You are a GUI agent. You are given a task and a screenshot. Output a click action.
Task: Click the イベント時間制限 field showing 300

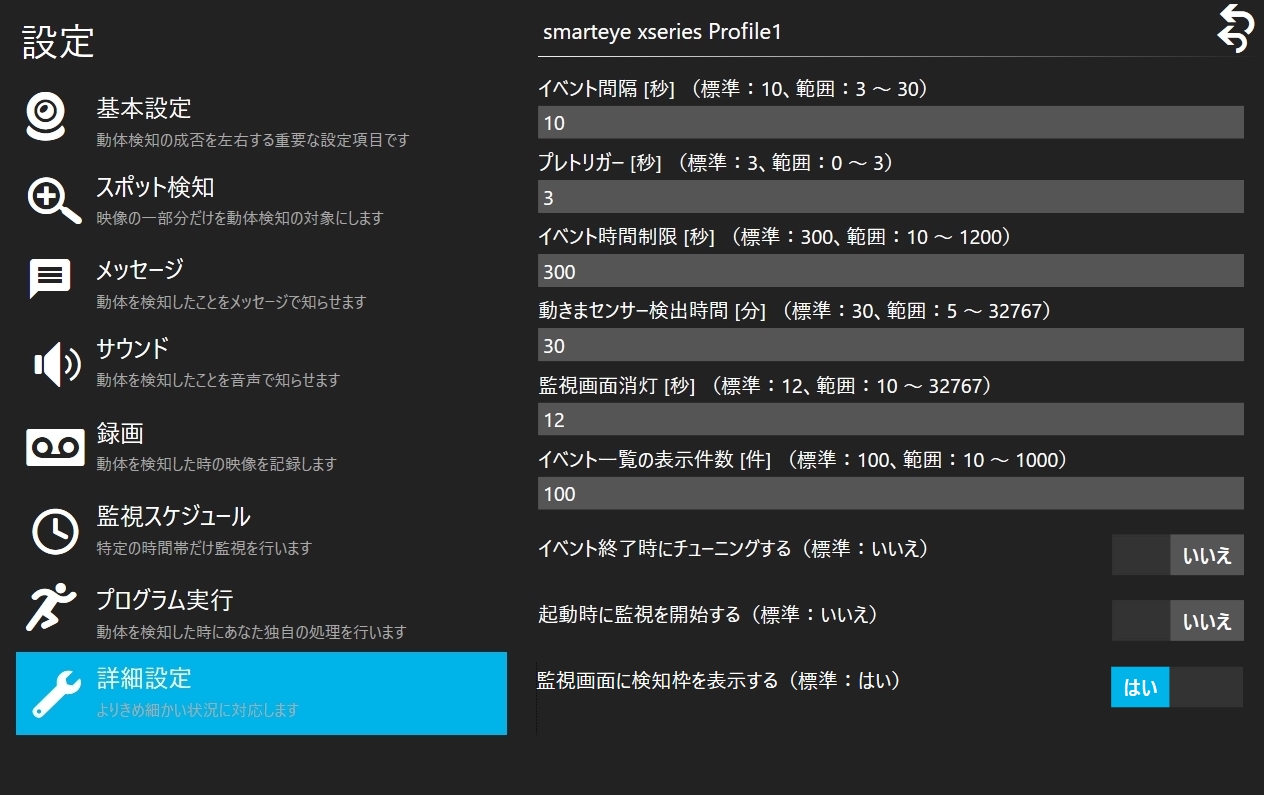(x=890, y=271)
